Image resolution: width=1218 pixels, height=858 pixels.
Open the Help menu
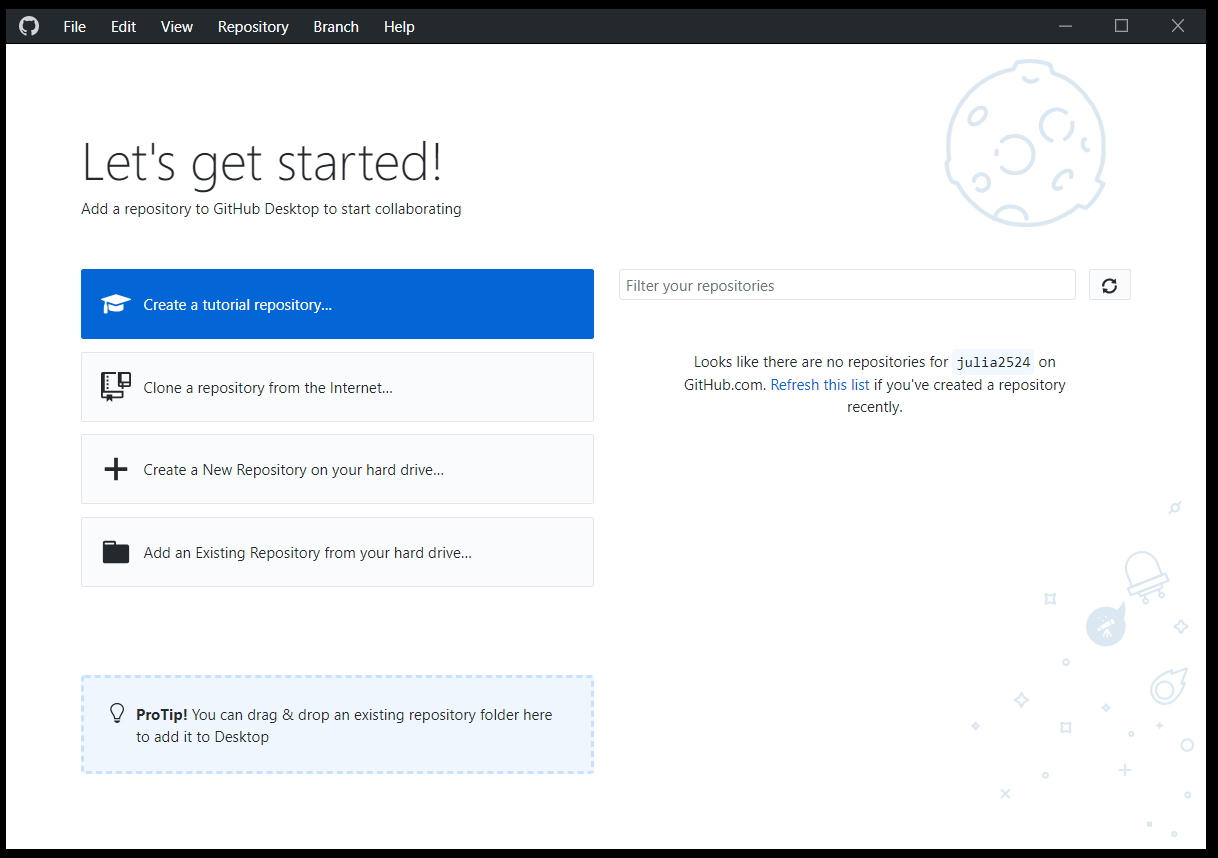point(399,27)
